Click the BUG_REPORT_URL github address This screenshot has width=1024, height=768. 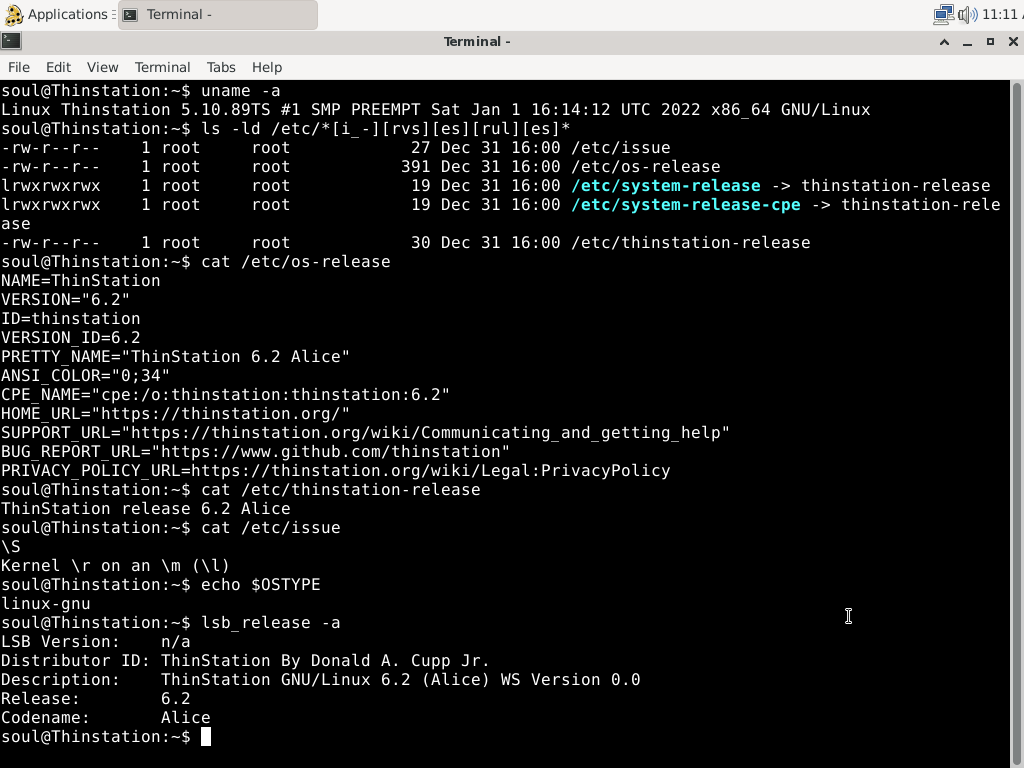point(330,451)
